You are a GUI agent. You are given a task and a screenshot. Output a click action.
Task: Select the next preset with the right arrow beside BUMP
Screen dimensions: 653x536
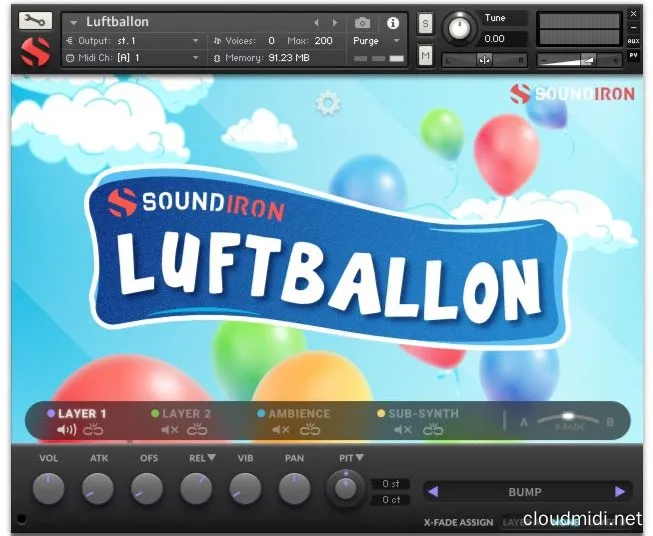coord(620,492)
